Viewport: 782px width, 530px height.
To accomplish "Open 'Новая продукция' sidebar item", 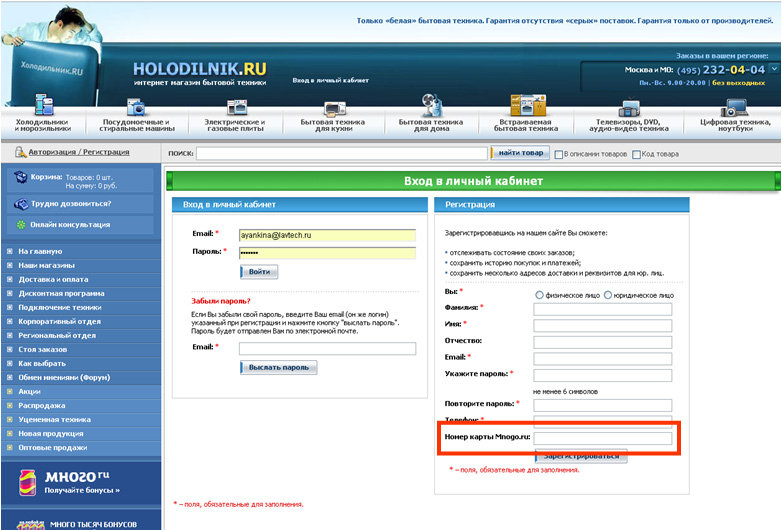I will [x=51, y=433].
